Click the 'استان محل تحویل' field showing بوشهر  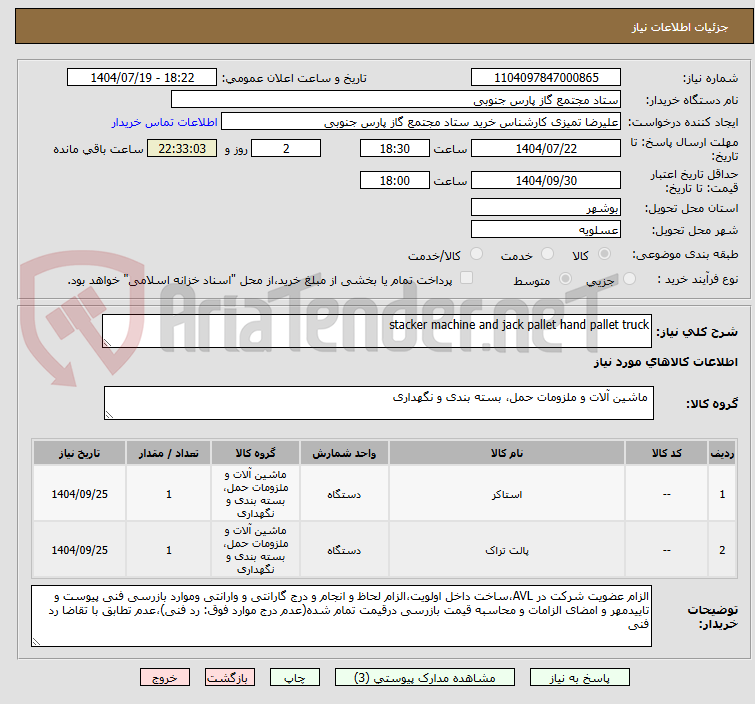pos(546,208)
